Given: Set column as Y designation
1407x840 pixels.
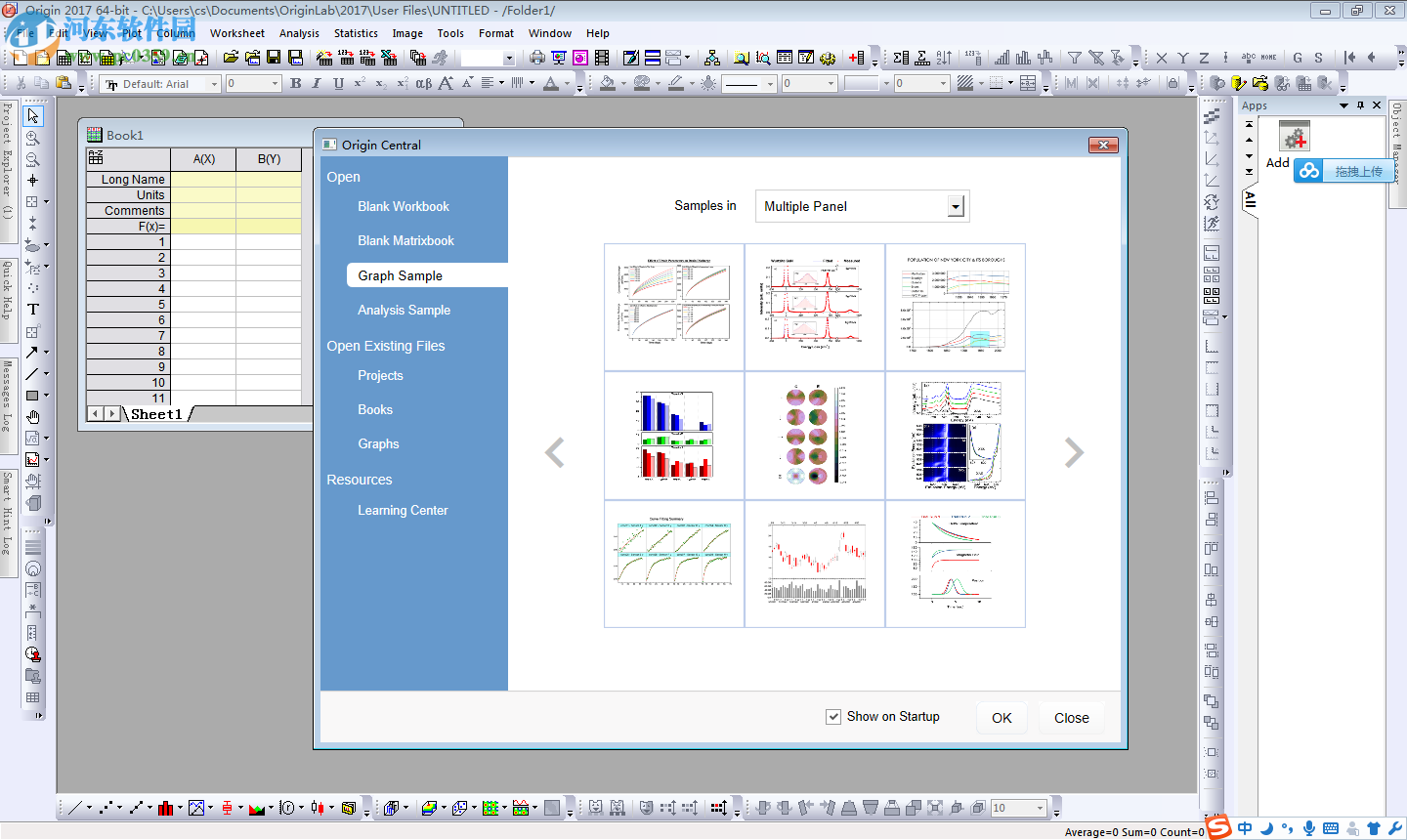Looking at the screenshot, I should 1183,58.
